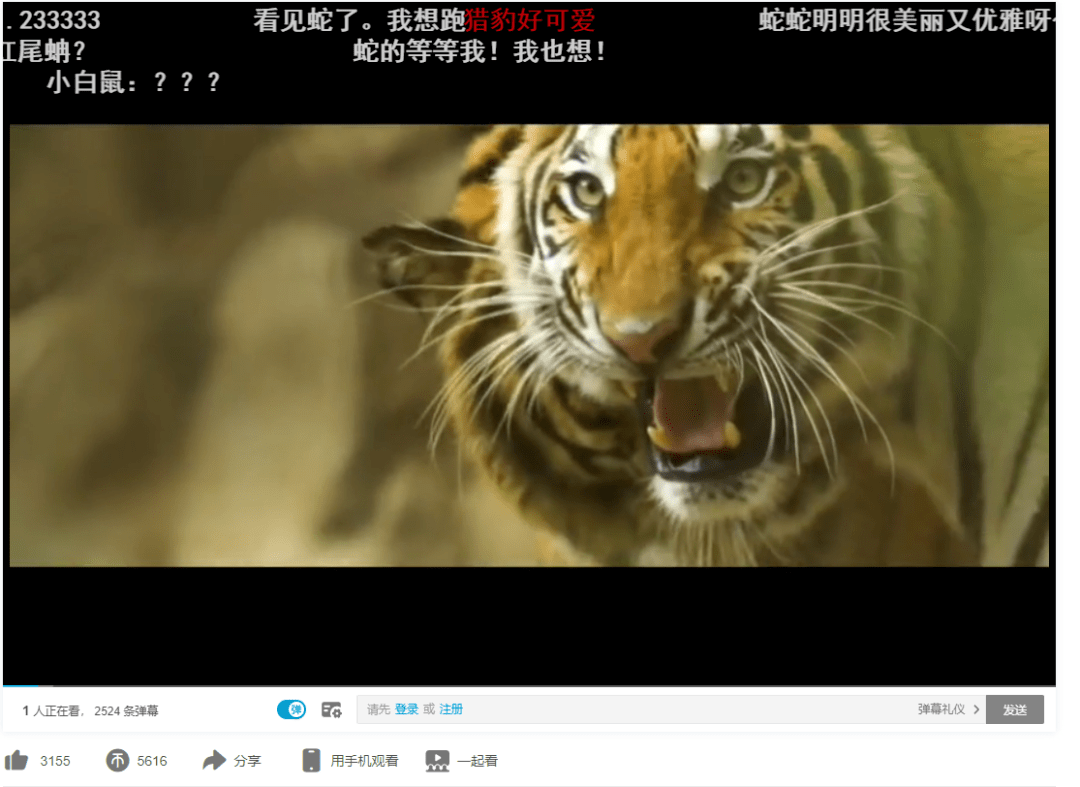The width and height of the screenshot is (1080, 787).
Task: Click the share arrow icon
Action: coord(214,760)
